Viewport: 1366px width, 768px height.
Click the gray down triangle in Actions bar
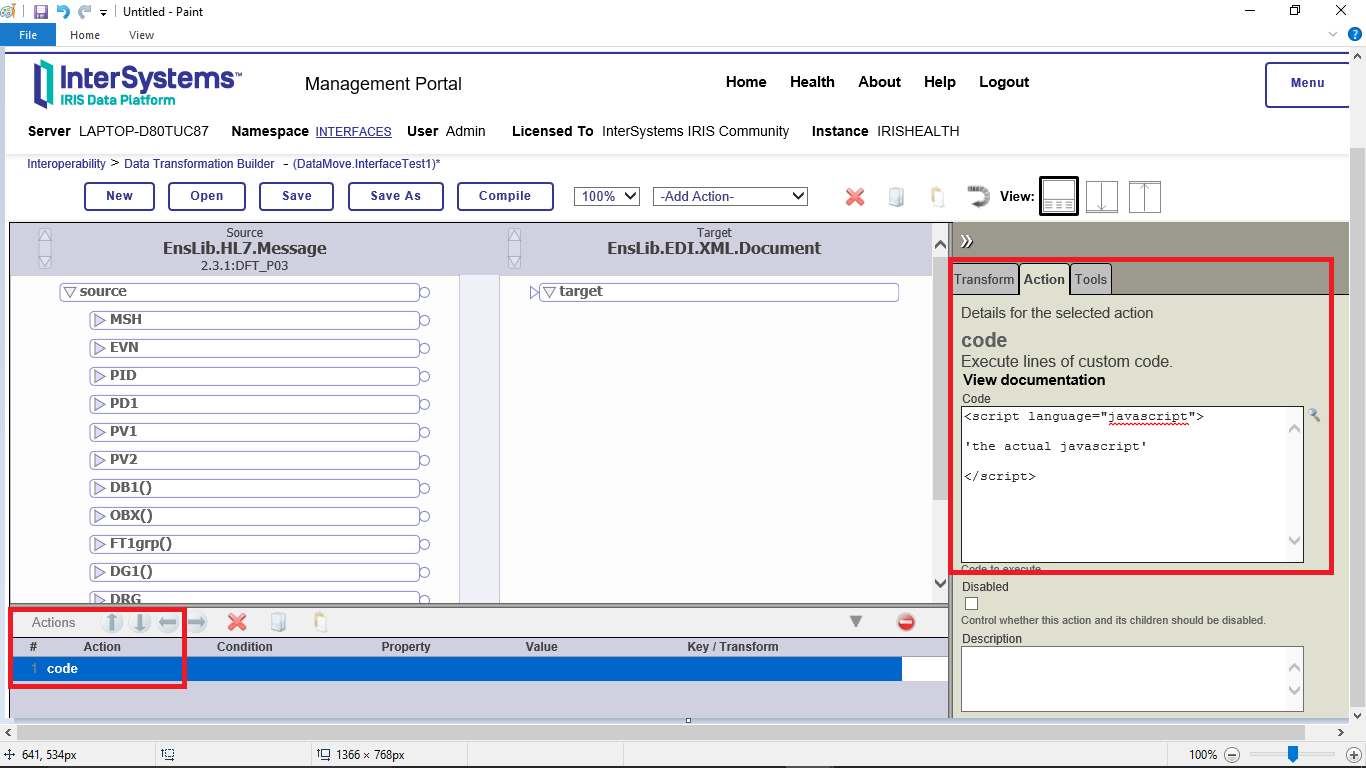856,622
